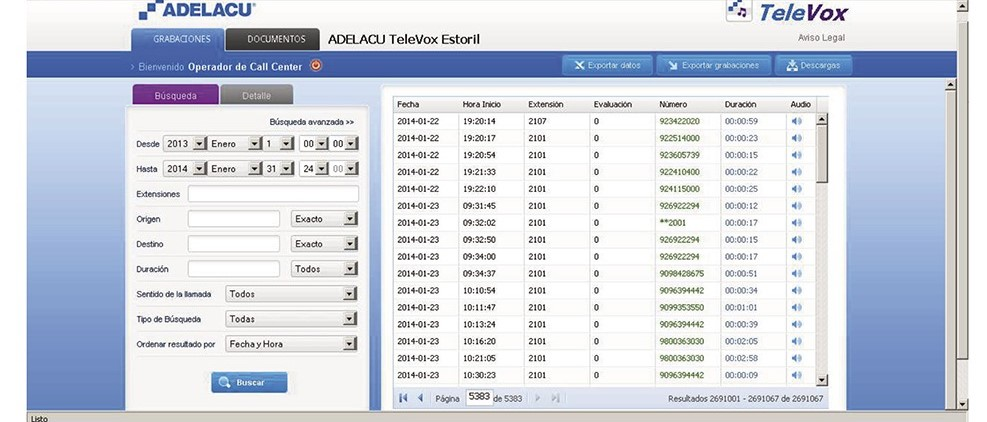Go to the previous results page
The height and width of the screenshot is (422, 987).
pyautogui.click(x=420, y=398)
